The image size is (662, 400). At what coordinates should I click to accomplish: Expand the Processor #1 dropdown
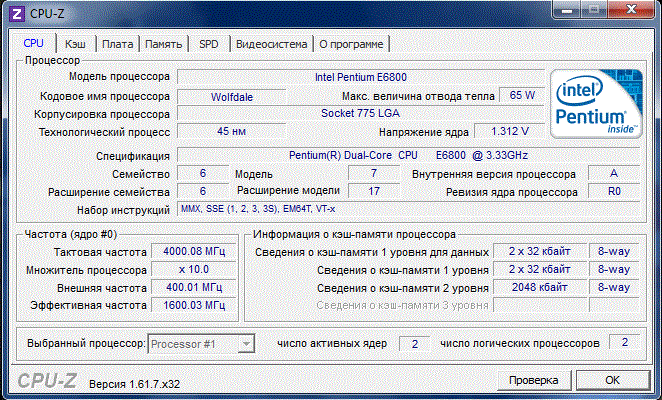pyautogui.click(x=243, y=344)
